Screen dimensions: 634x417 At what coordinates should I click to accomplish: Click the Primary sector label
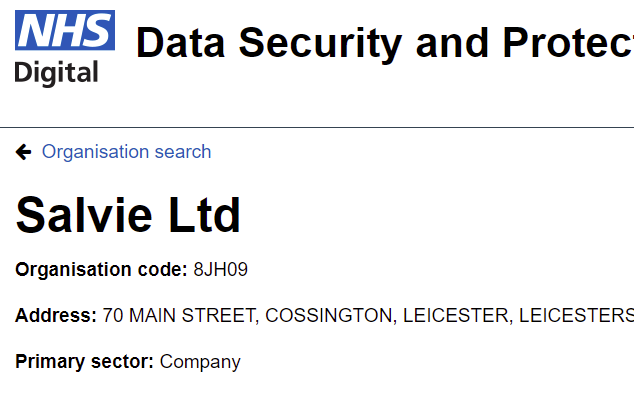(x=84, y=362)
